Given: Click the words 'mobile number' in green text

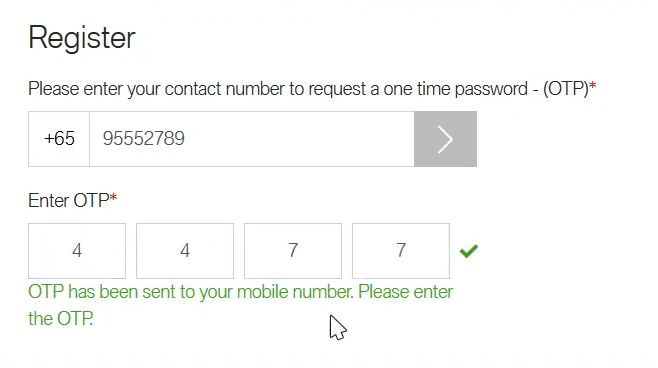Looking at the screenshot, I should coord(295,292).
